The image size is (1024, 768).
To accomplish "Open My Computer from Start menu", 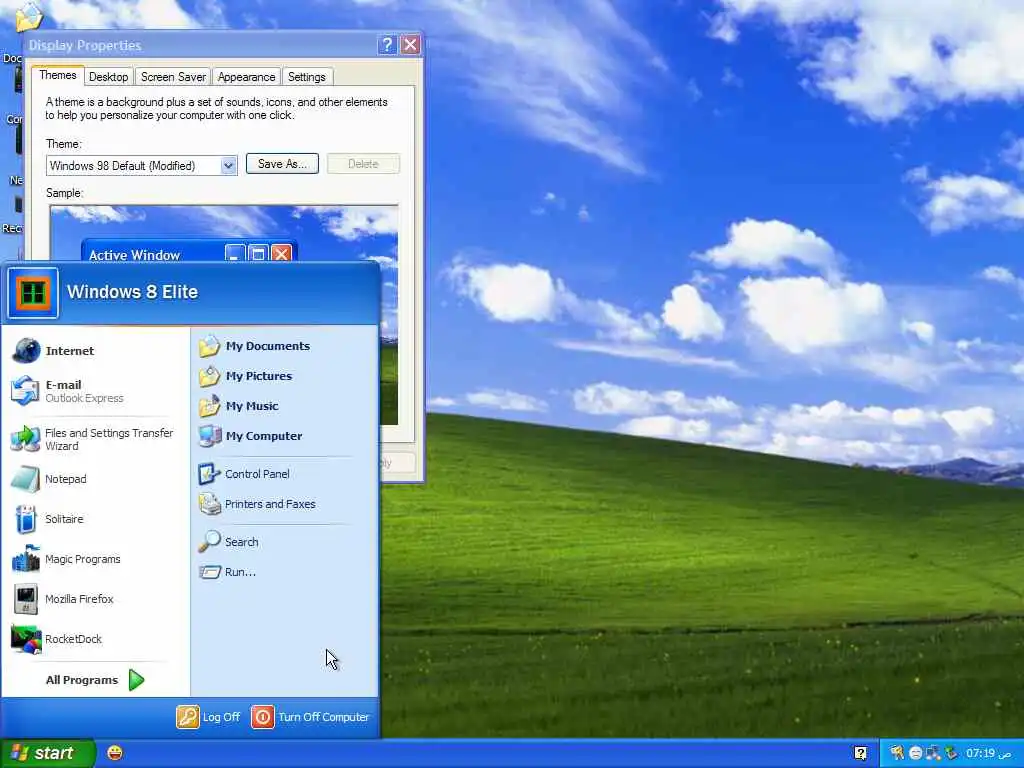I will [251, 436].
